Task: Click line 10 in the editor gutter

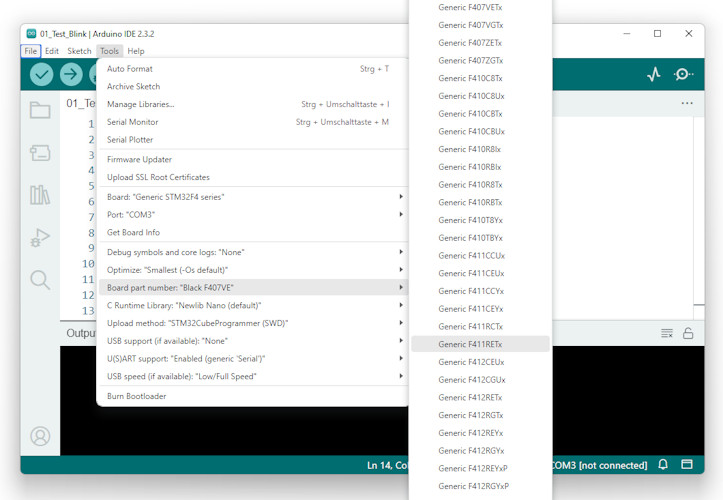Action: point(88,264)
